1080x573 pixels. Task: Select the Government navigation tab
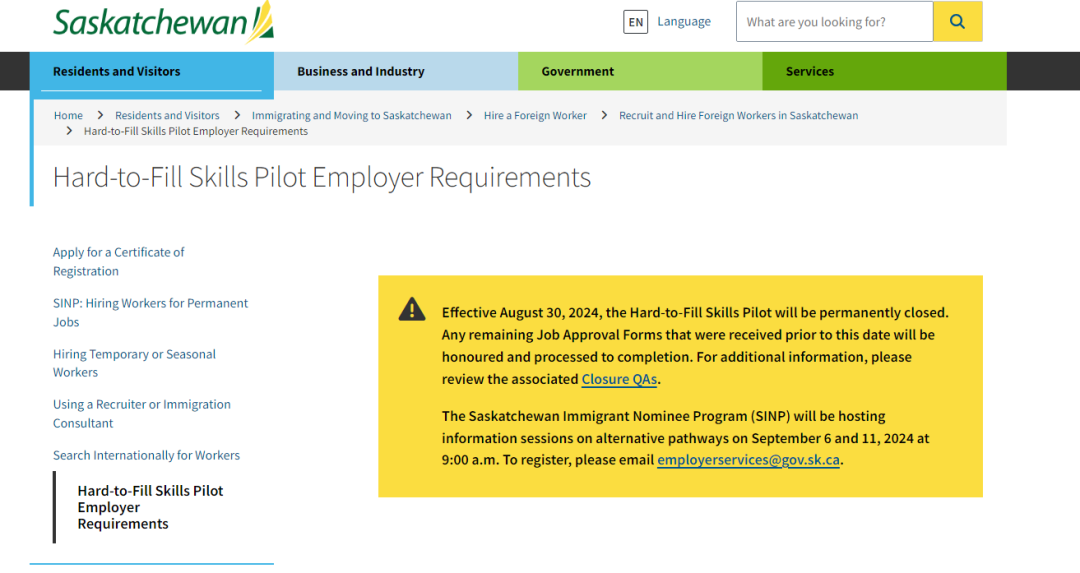[578, 71]
